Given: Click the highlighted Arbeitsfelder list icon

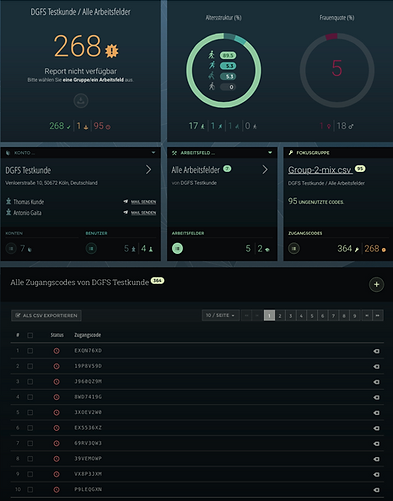Looking at the screenshot, I should pos(177,248).
